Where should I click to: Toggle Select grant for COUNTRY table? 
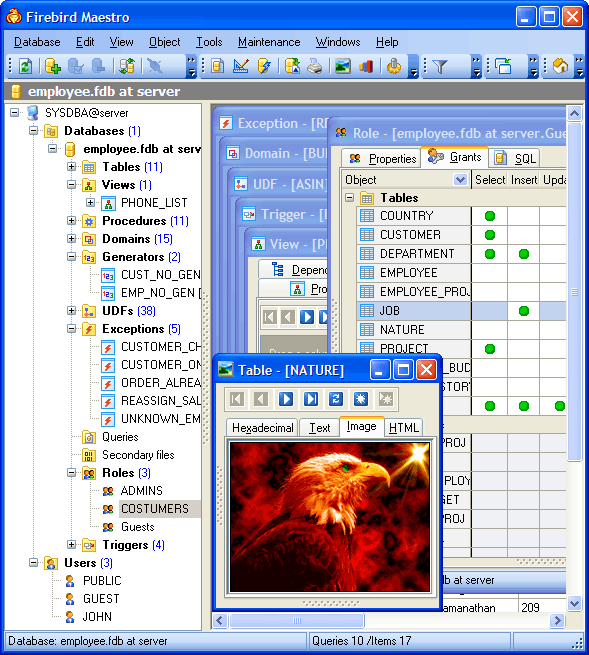click(x=490, y=216)
